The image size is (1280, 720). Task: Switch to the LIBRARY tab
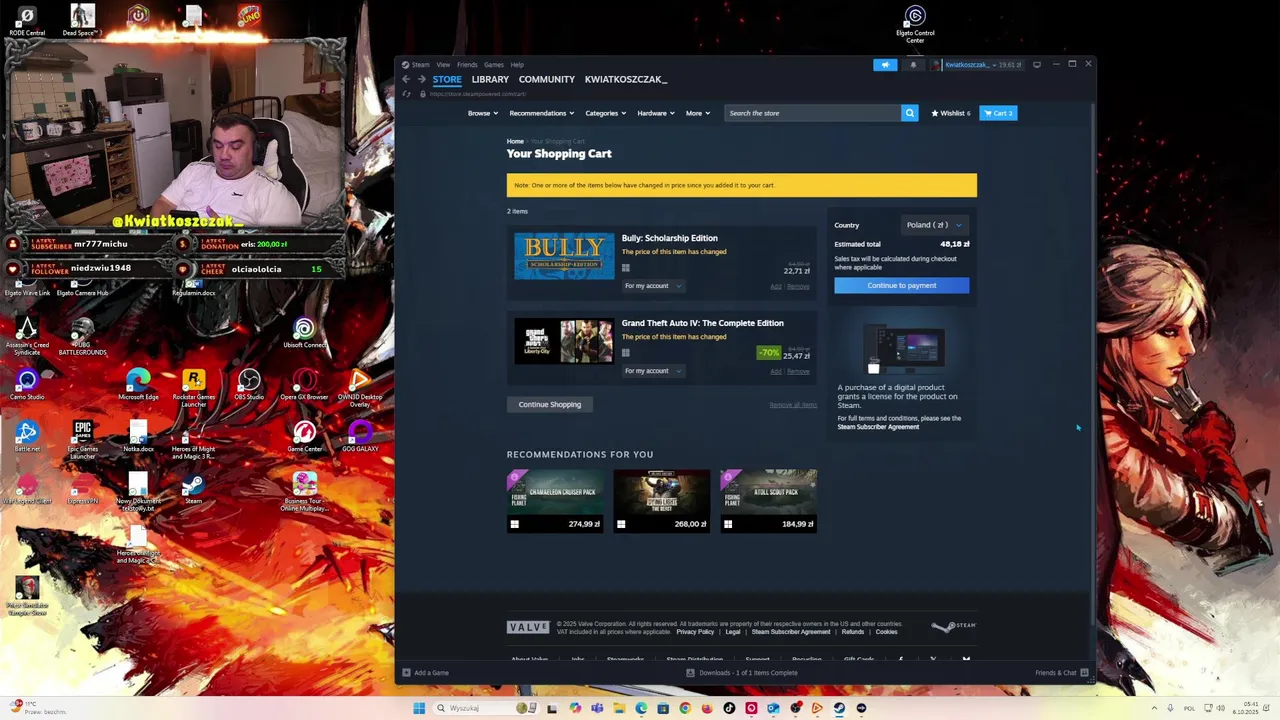tap(490, 79)
